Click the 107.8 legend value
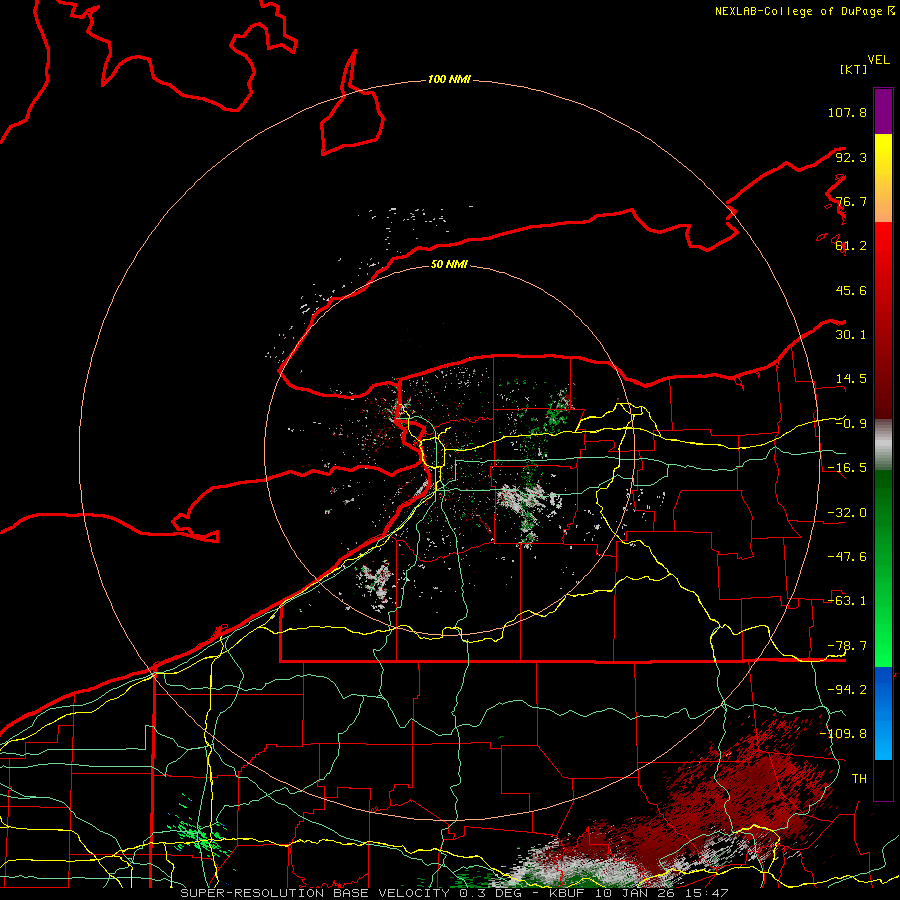Image resolution: width=900 pixels, height=900 pixels. click(847, 112)
